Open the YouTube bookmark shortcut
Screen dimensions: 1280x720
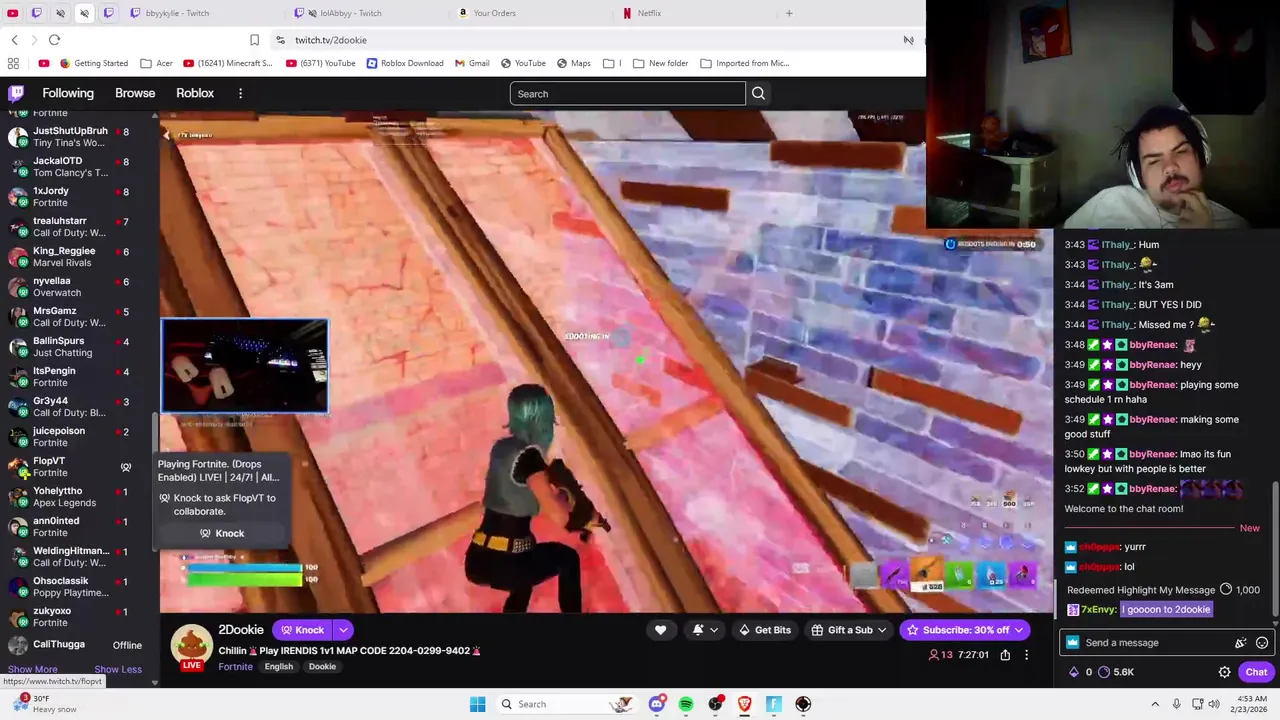522,63
